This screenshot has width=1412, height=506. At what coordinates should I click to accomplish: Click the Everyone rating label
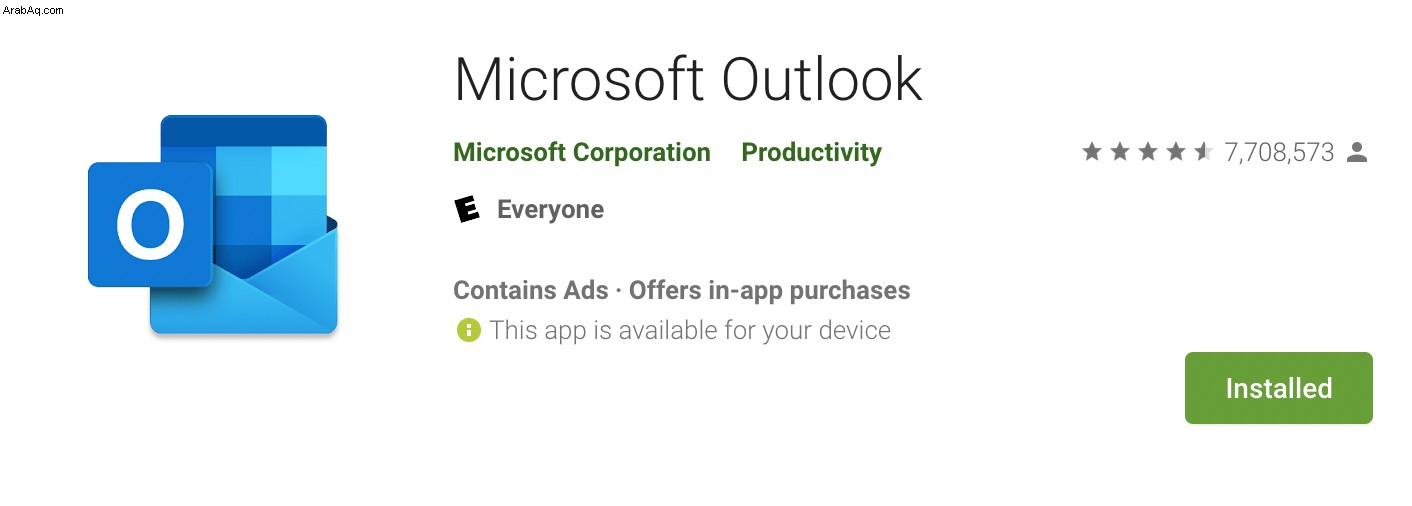pos(550,210)
